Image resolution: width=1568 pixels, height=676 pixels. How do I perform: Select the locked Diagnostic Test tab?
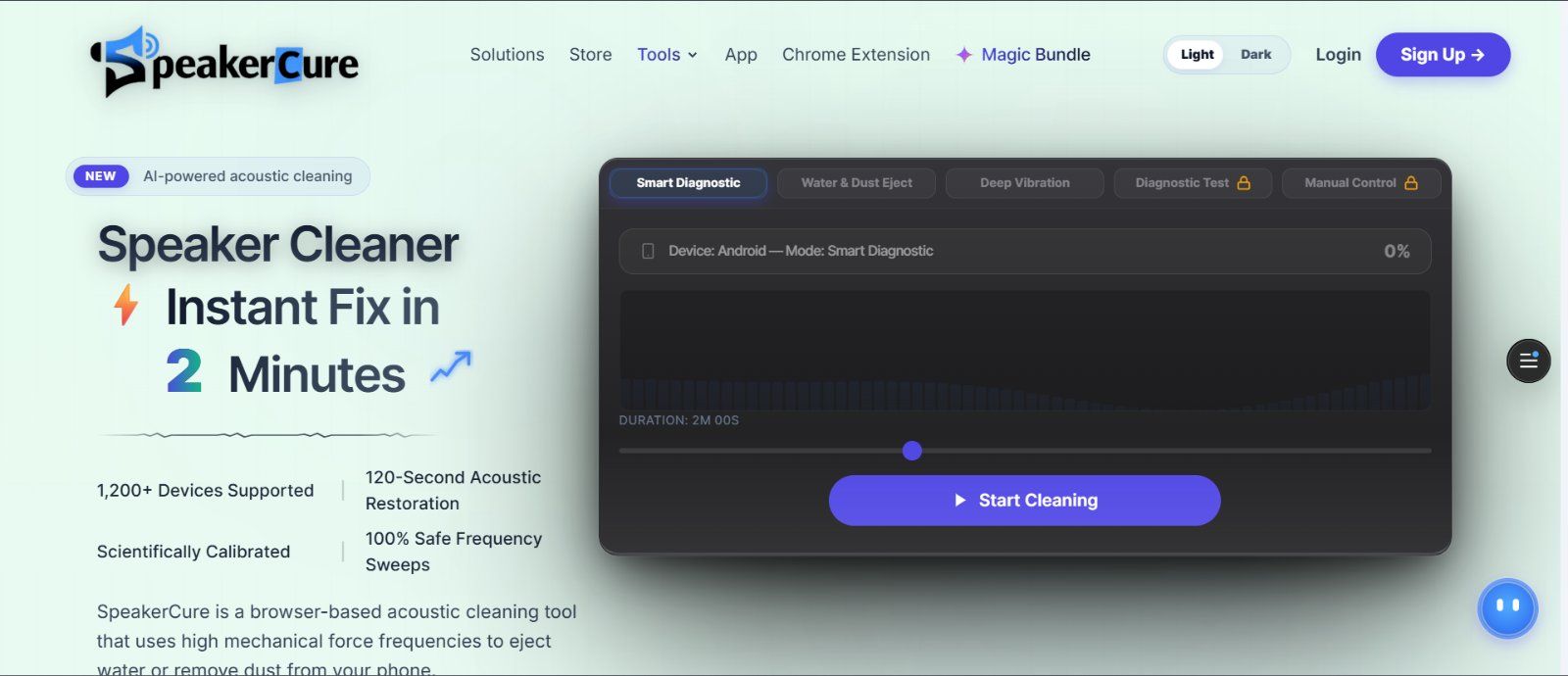click(x=1193, y=183)
